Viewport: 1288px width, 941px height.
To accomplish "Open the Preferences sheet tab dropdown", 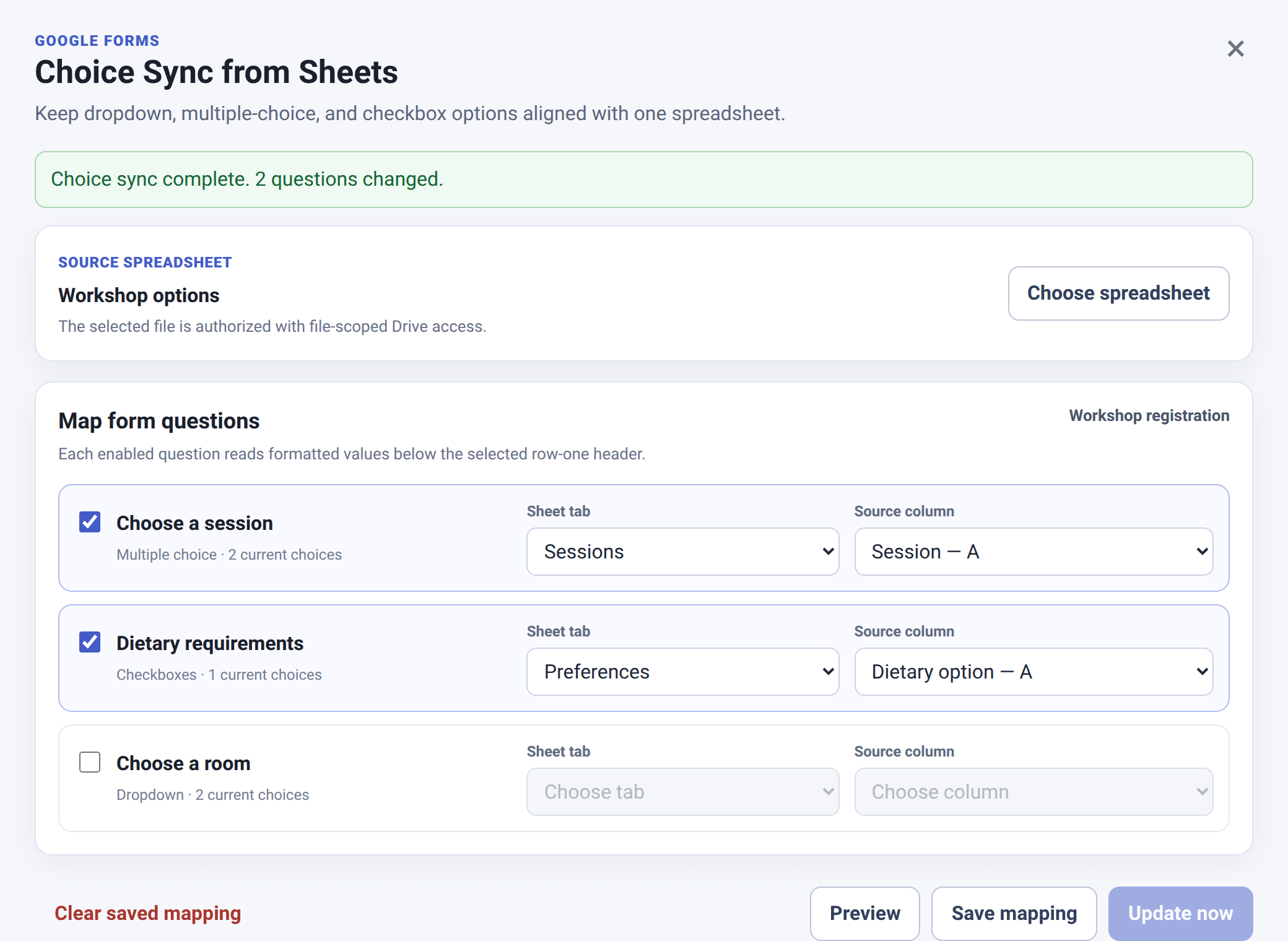I will (x=683, y=672).
